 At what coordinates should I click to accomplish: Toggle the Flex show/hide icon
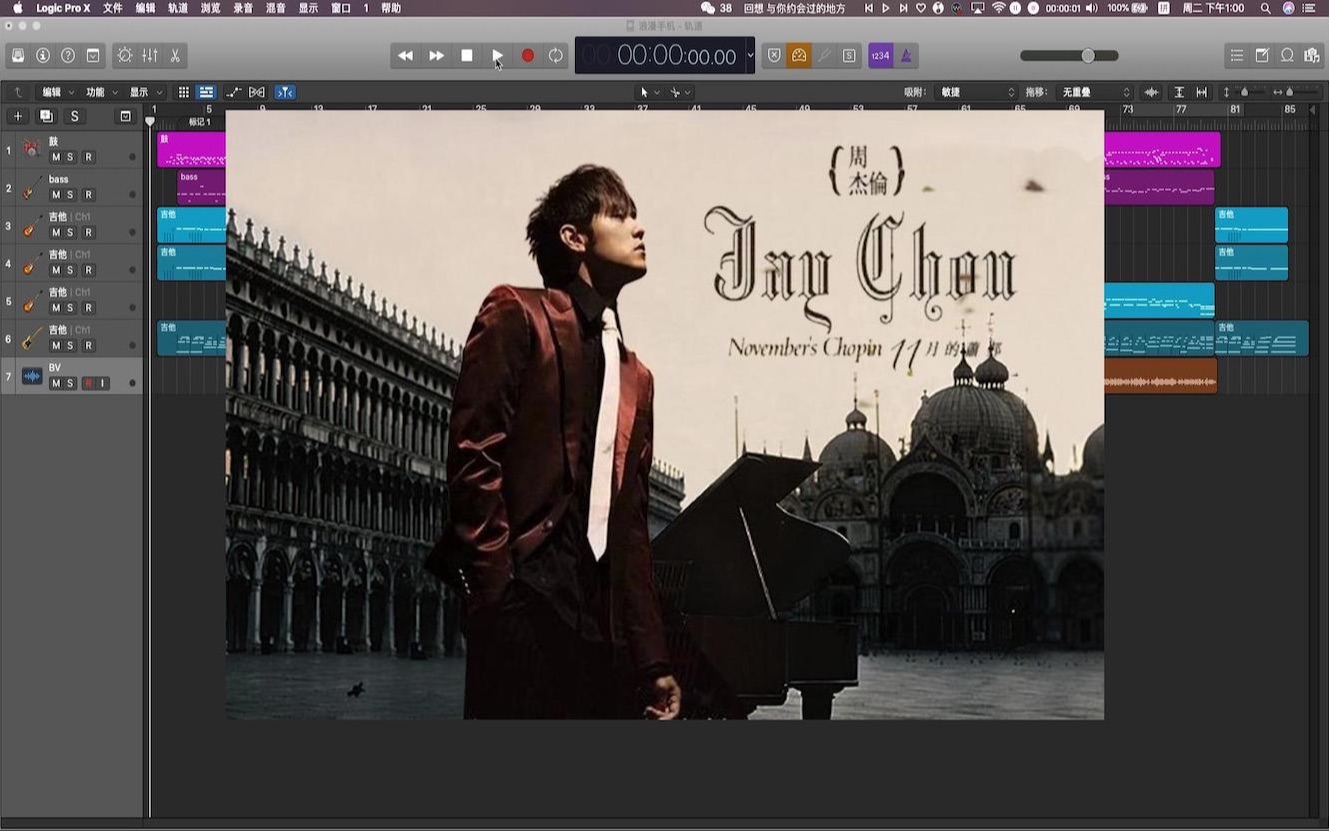point(257,92)
